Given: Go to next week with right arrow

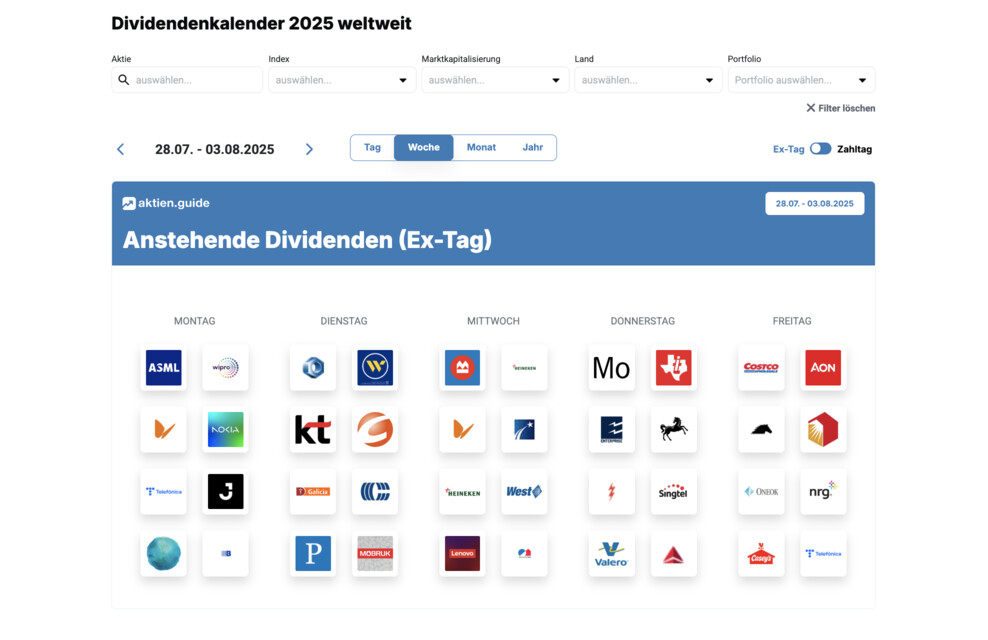Looking at the screenshot, I should click(x=309, y=149).
